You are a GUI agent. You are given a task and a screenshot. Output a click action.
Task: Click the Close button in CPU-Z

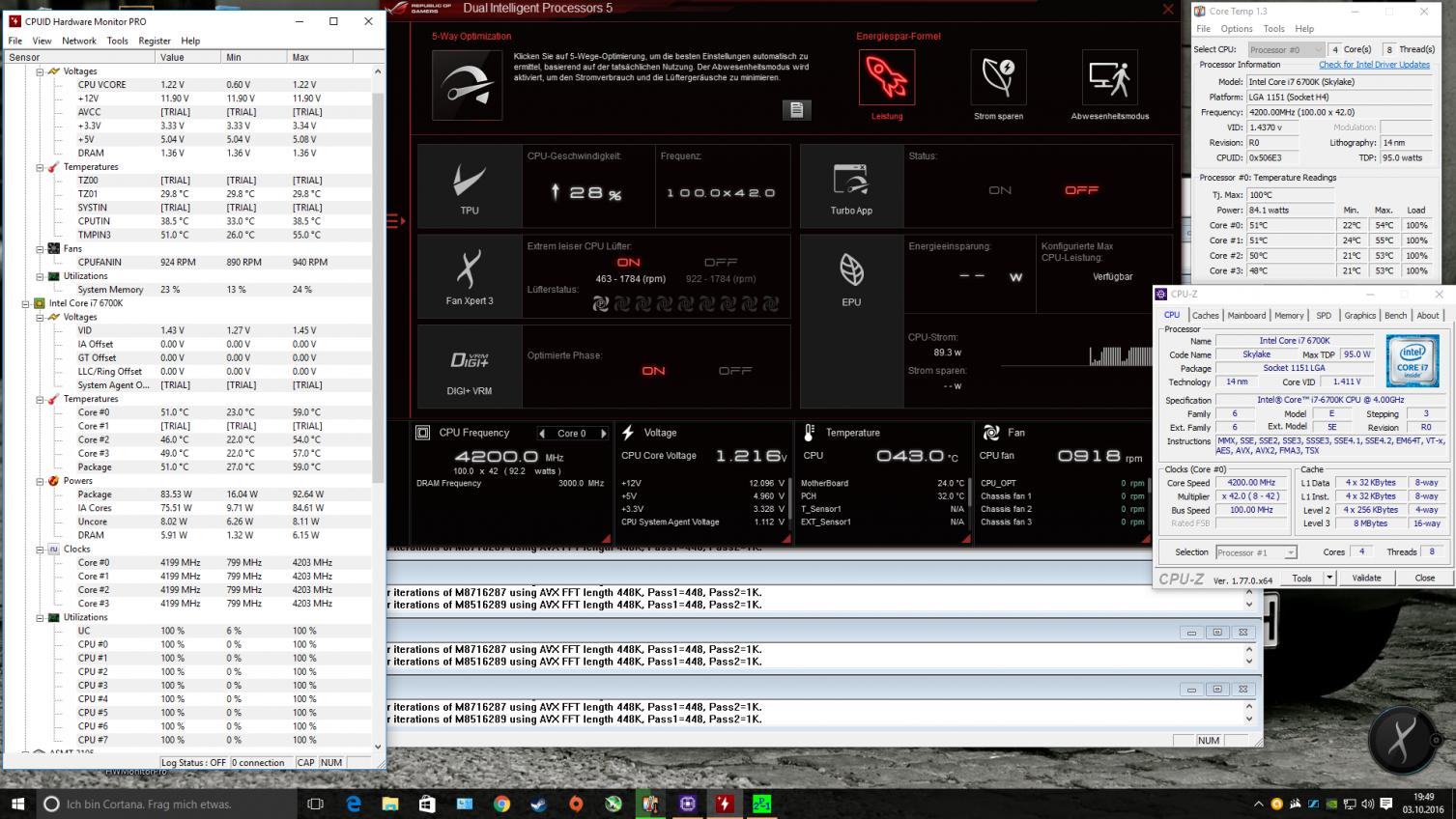[x=1424, y=578]
